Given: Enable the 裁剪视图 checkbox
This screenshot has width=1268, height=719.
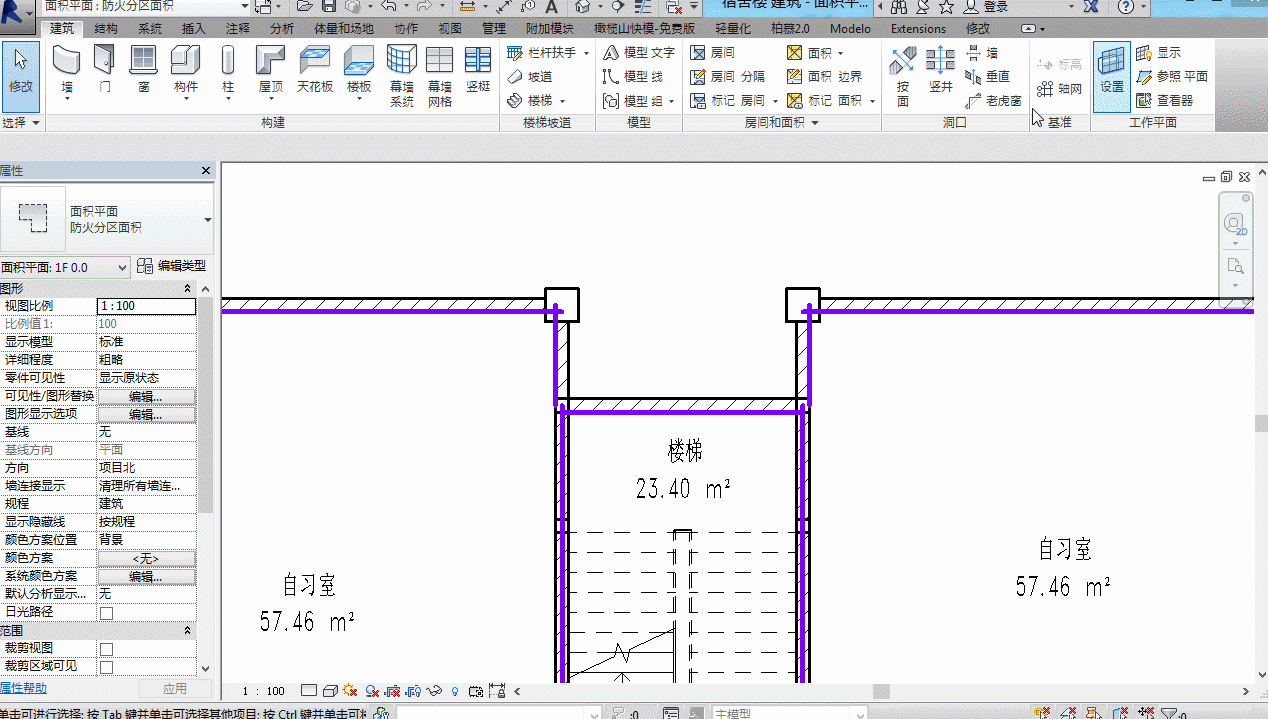Looking at the screenshot, I should pyautogui.click(x=106, y=649).
